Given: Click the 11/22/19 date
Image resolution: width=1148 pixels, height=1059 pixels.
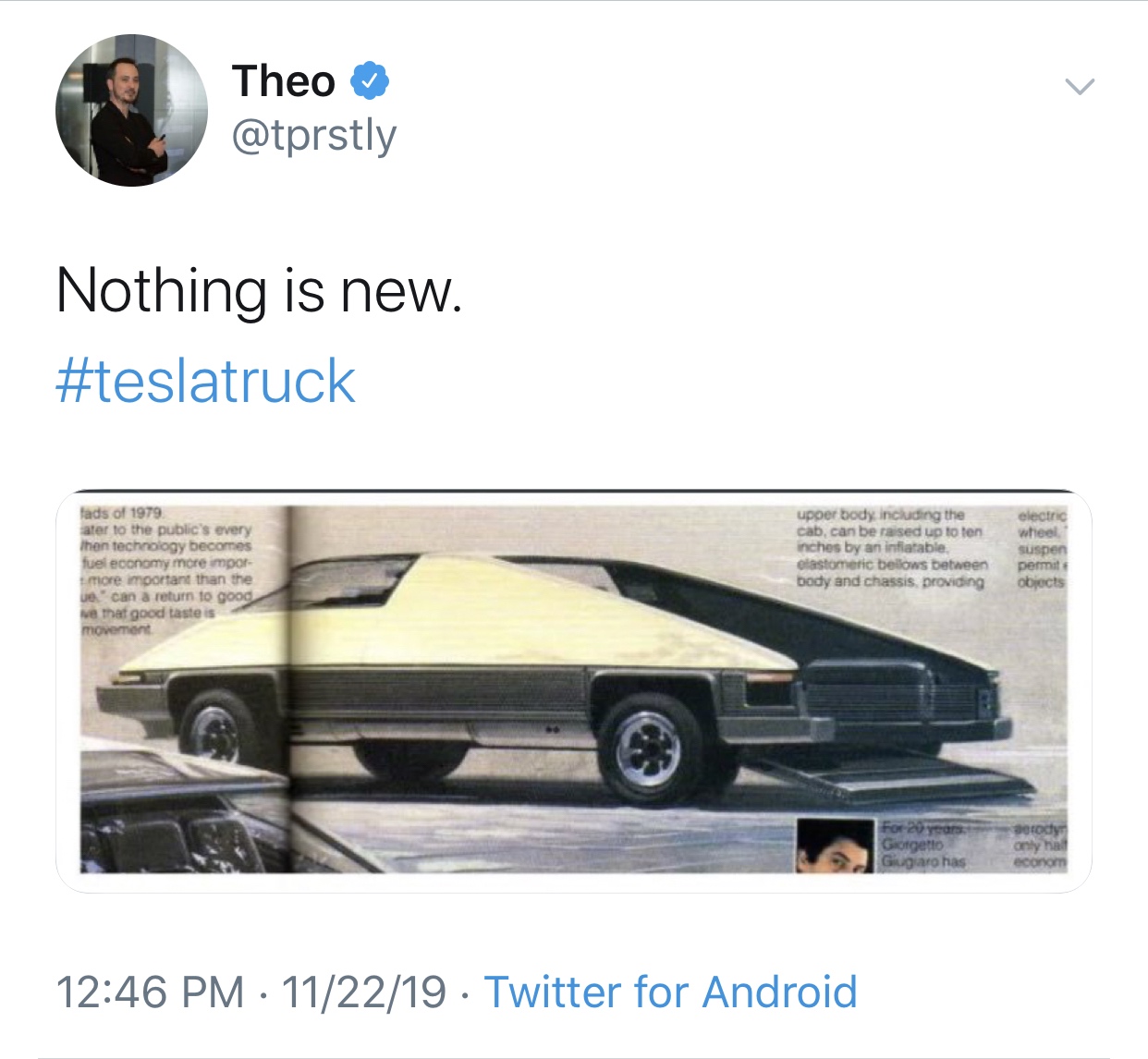Looking at the screenshot, I should (x=363, y=992).
